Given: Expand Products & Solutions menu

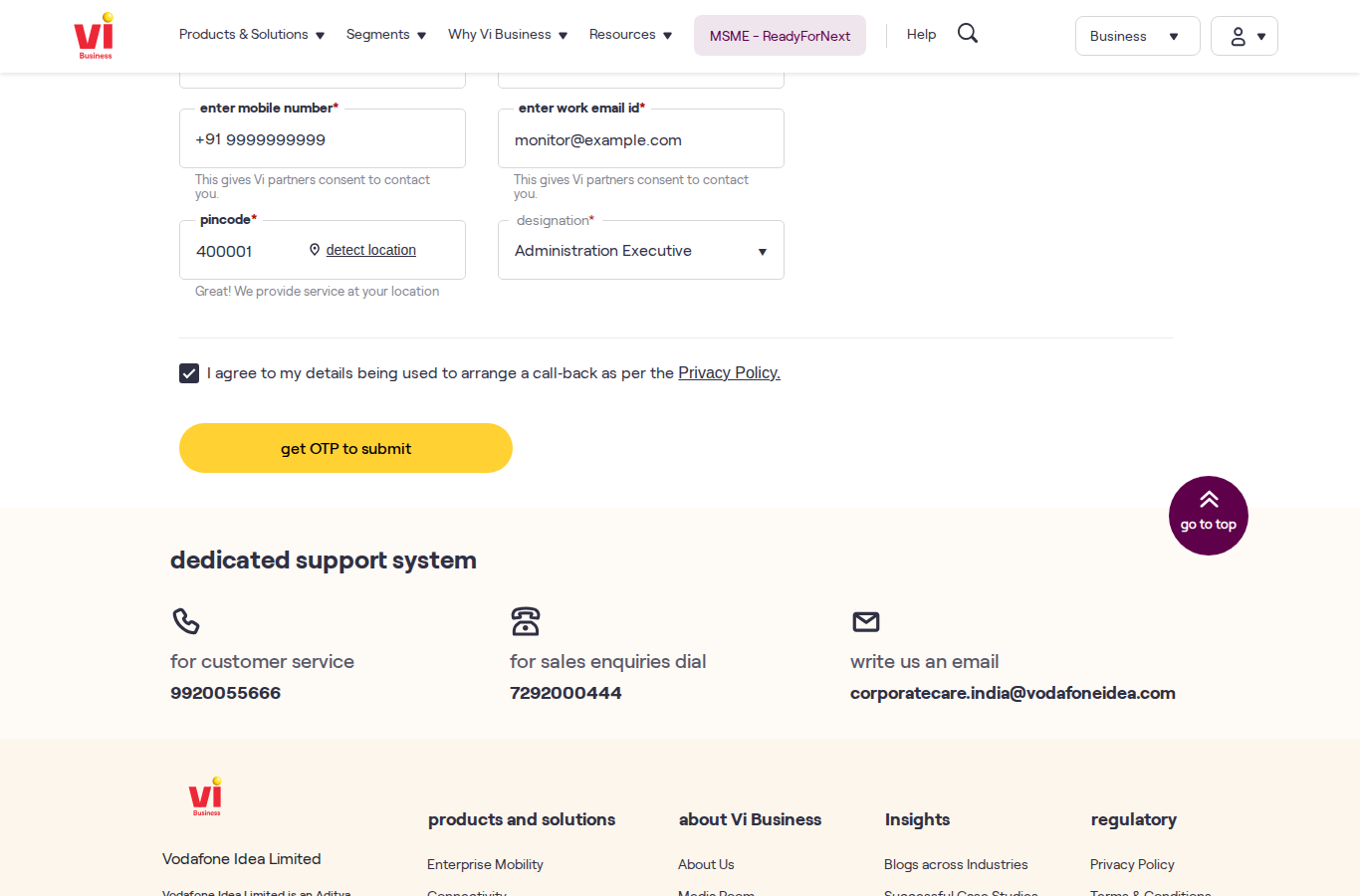Looking at the screenshot, I should pos(252,35).
